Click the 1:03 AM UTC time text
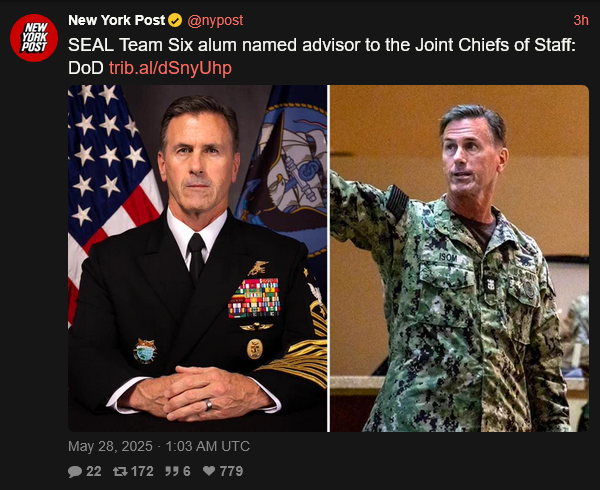 208,446
